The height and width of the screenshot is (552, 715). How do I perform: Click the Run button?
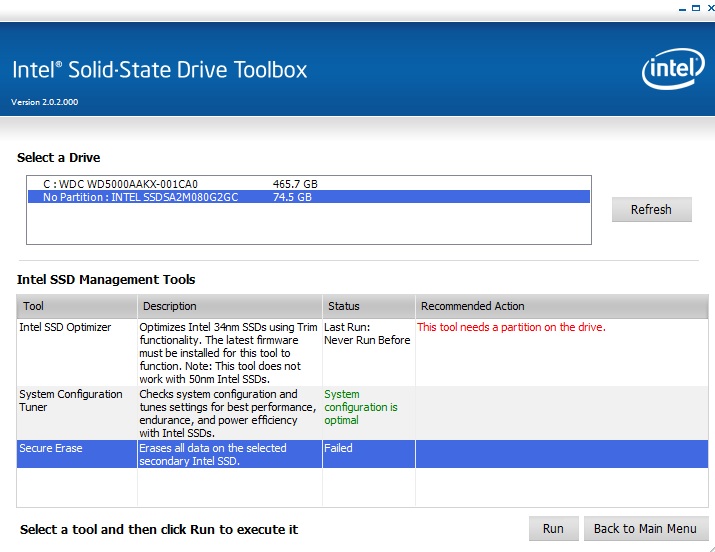click(x=553, y=528)
